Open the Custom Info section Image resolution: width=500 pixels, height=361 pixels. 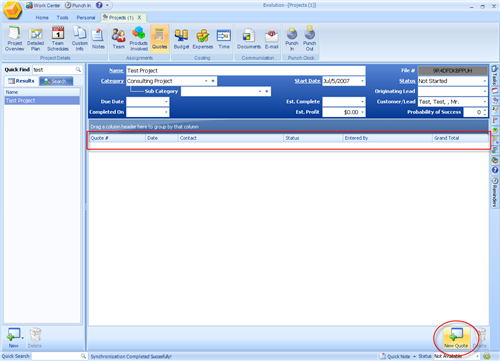[x=80, y=39]
